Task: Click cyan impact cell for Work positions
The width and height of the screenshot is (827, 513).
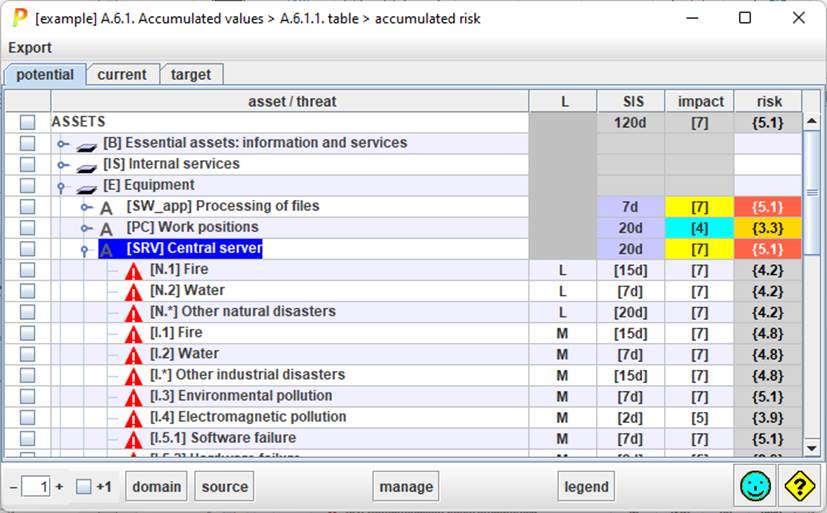Action: pos(699,228)
